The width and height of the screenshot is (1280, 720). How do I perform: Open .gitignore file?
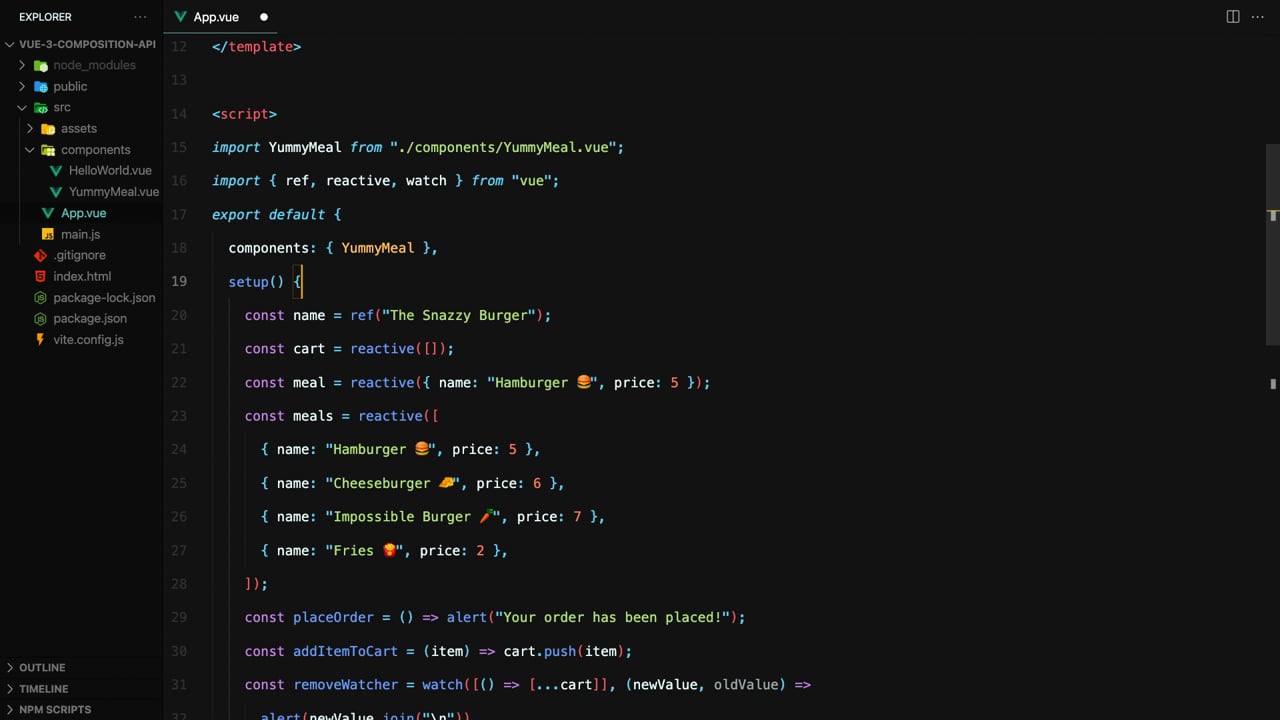click(x=79, y=255)
